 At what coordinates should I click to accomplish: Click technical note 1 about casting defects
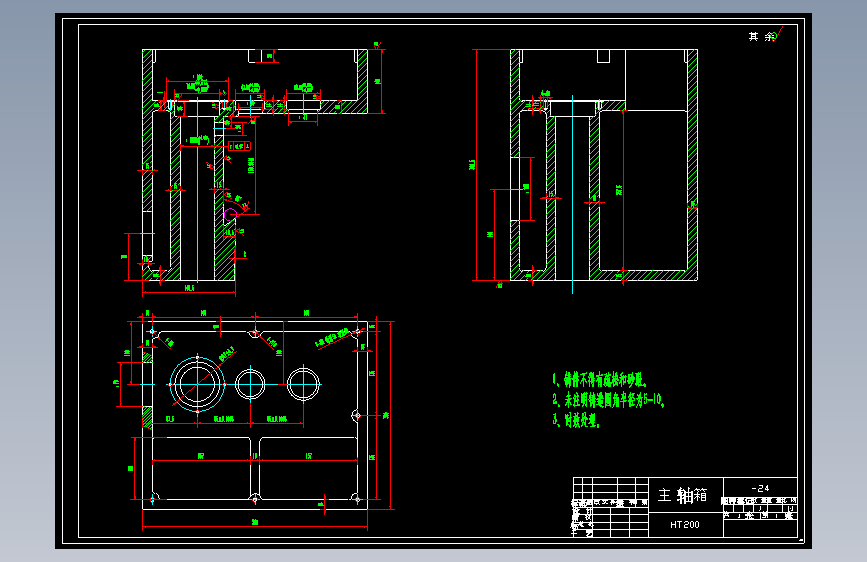click(x=599, y=379)
